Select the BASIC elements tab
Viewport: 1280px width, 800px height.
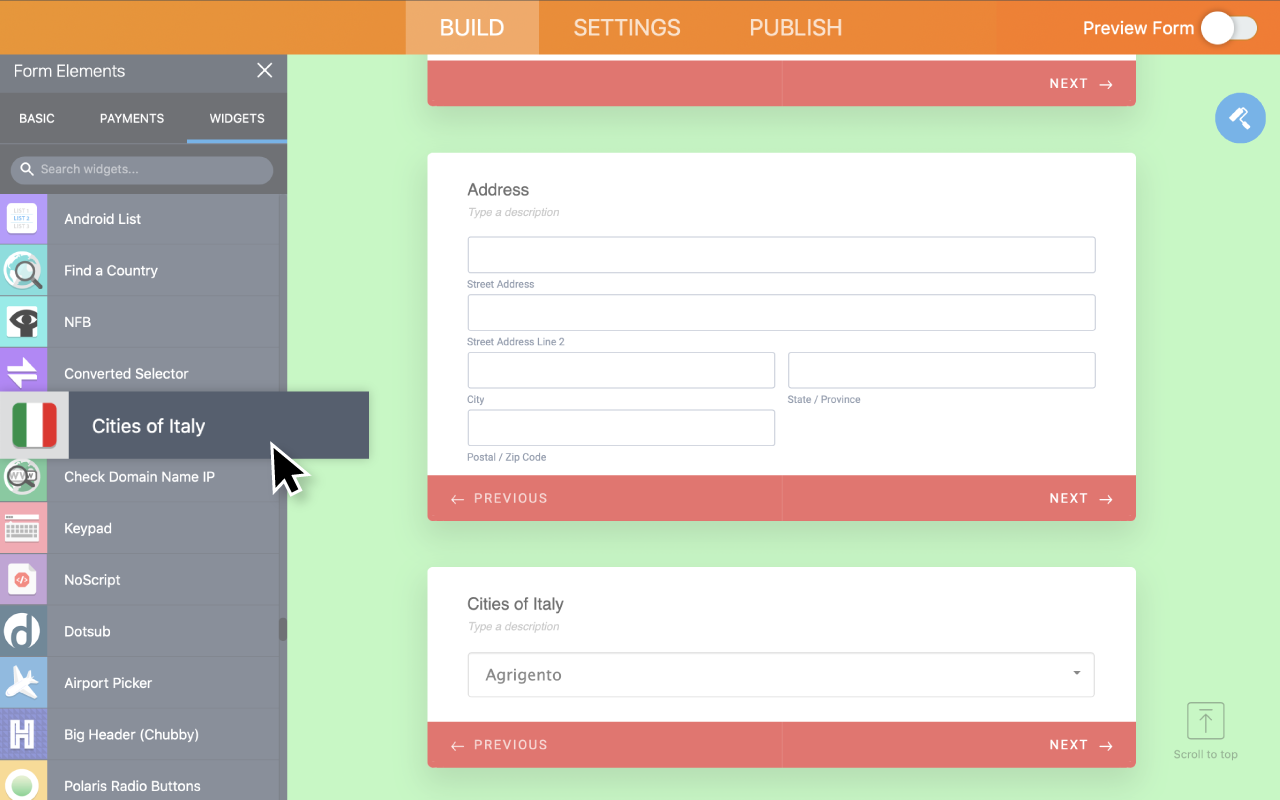pyautogui.click(x=37, y=118)
